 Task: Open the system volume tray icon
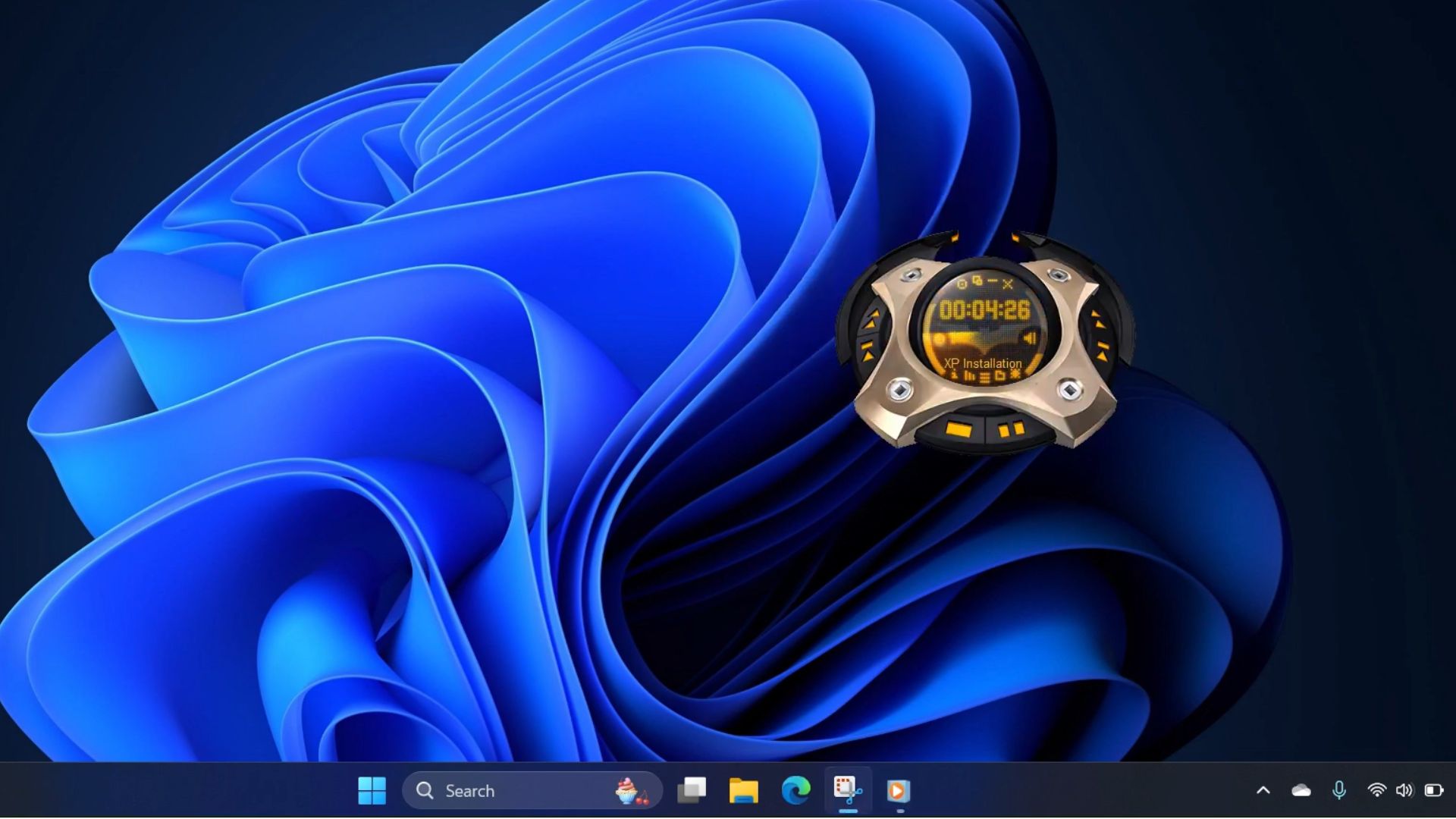click(x=1404, y=790)
